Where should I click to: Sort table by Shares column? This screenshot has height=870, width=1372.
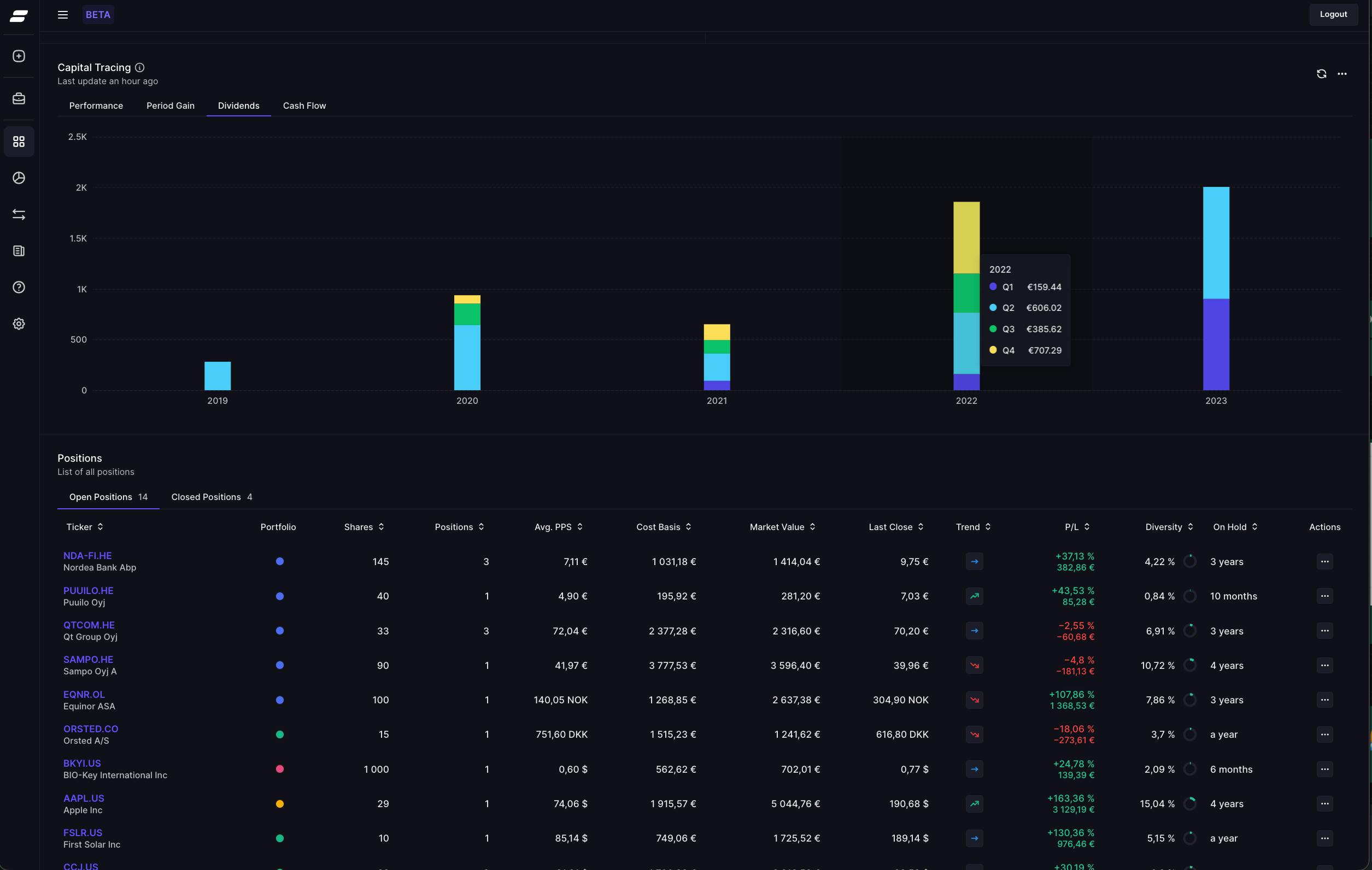(364, 526)
